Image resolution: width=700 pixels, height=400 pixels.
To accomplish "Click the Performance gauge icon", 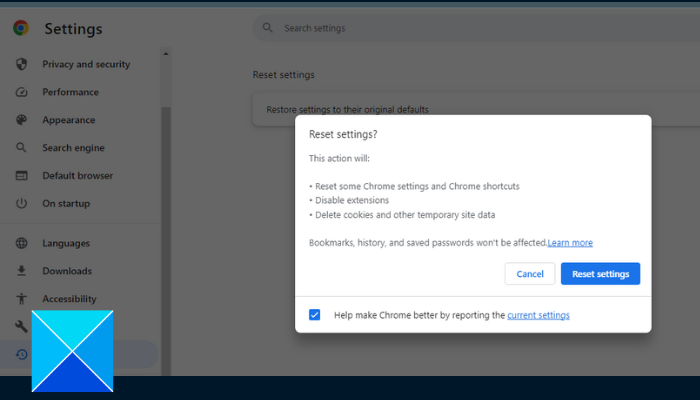I will [x=21, y=92].
